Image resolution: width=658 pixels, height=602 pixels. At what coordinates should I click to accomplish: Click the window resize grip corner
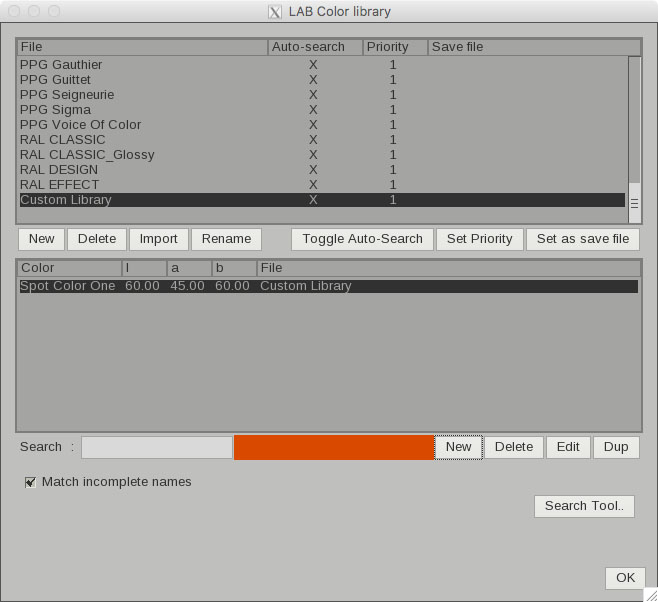tap(650, 594)
